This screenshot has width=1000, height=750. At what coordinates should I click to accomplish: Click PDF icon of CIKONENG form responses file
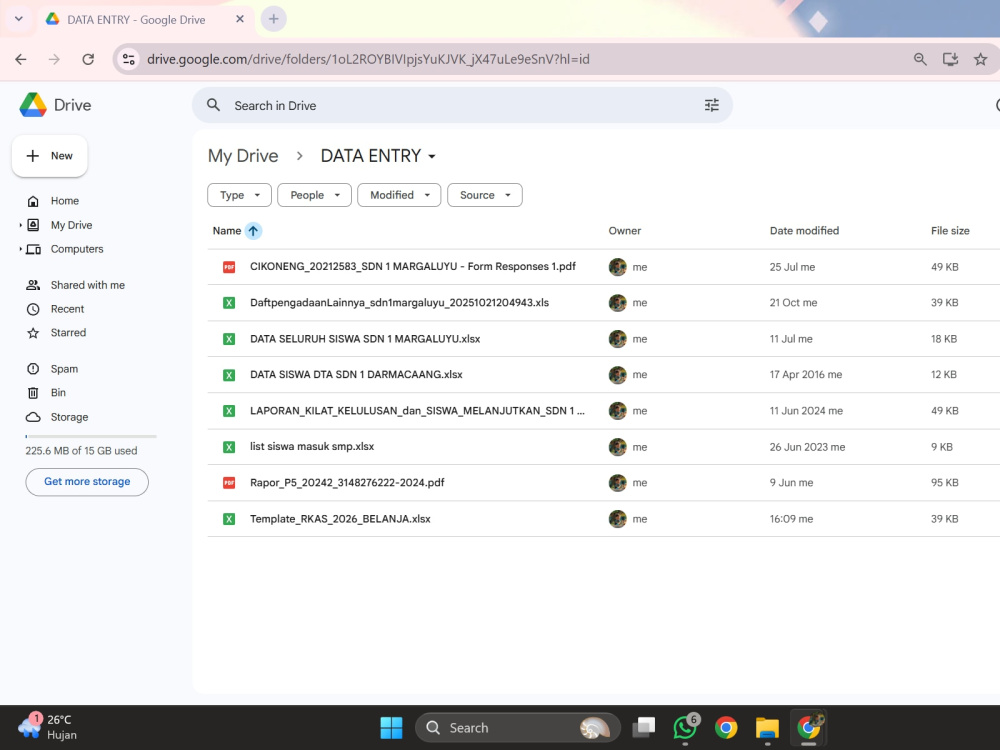pyautogui.click(x=229, y=267)
